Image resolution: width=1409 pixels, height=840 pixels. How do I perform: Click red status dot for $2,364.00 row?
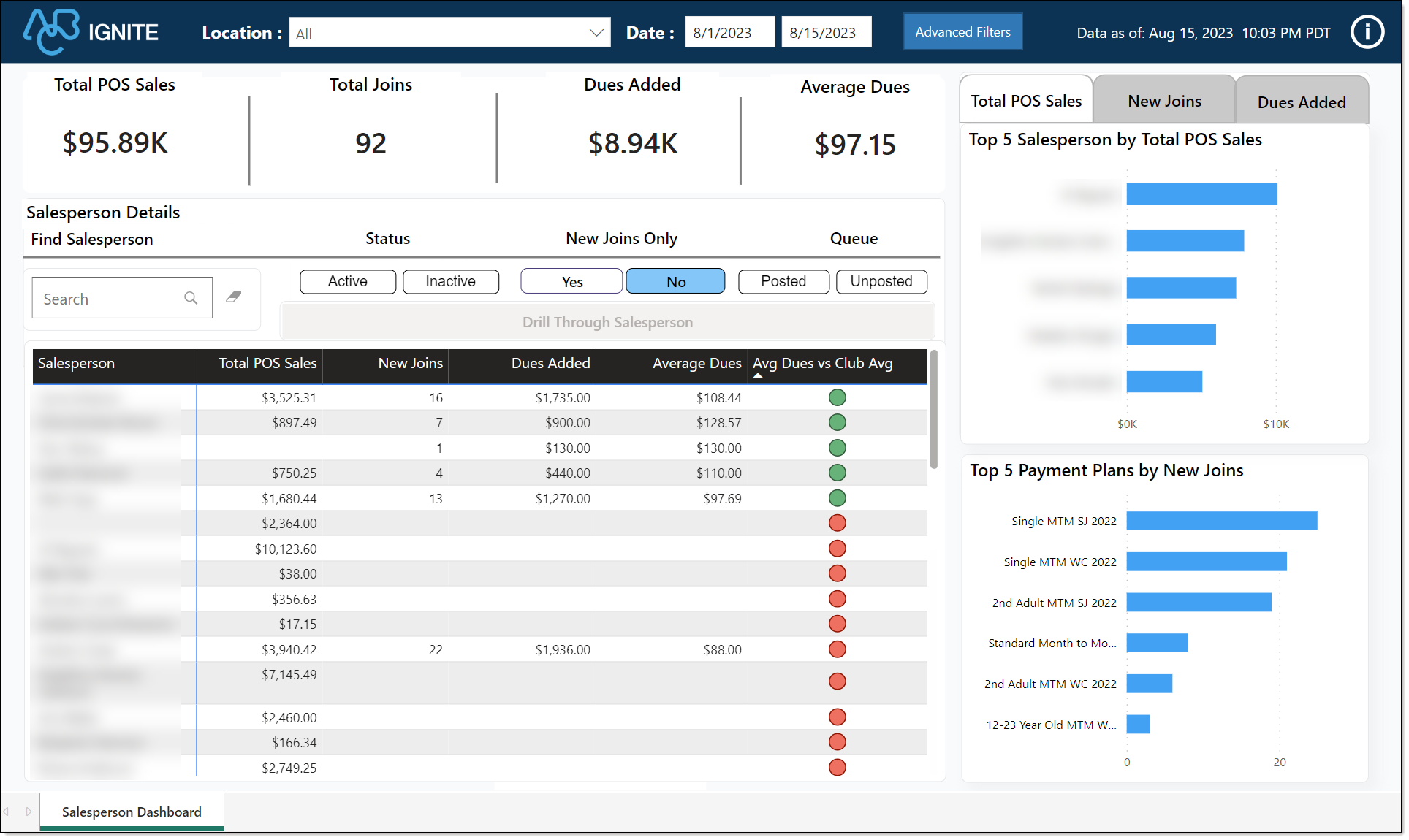pyautogui.click(x=838, y=523)
